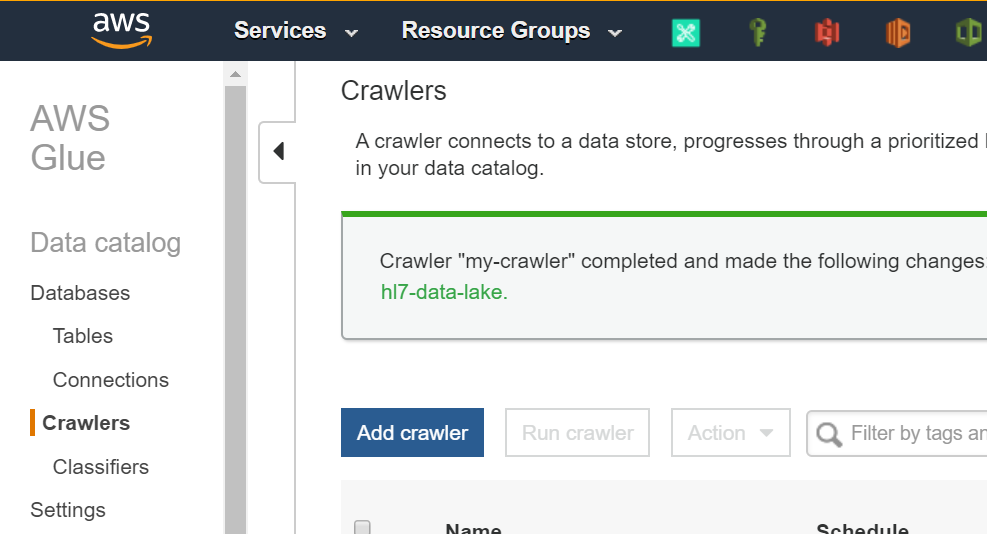The height and width of the screenshot is (534, 987).
Task: Open the teal wrench tools shortcut
Action: click(685, 32)
